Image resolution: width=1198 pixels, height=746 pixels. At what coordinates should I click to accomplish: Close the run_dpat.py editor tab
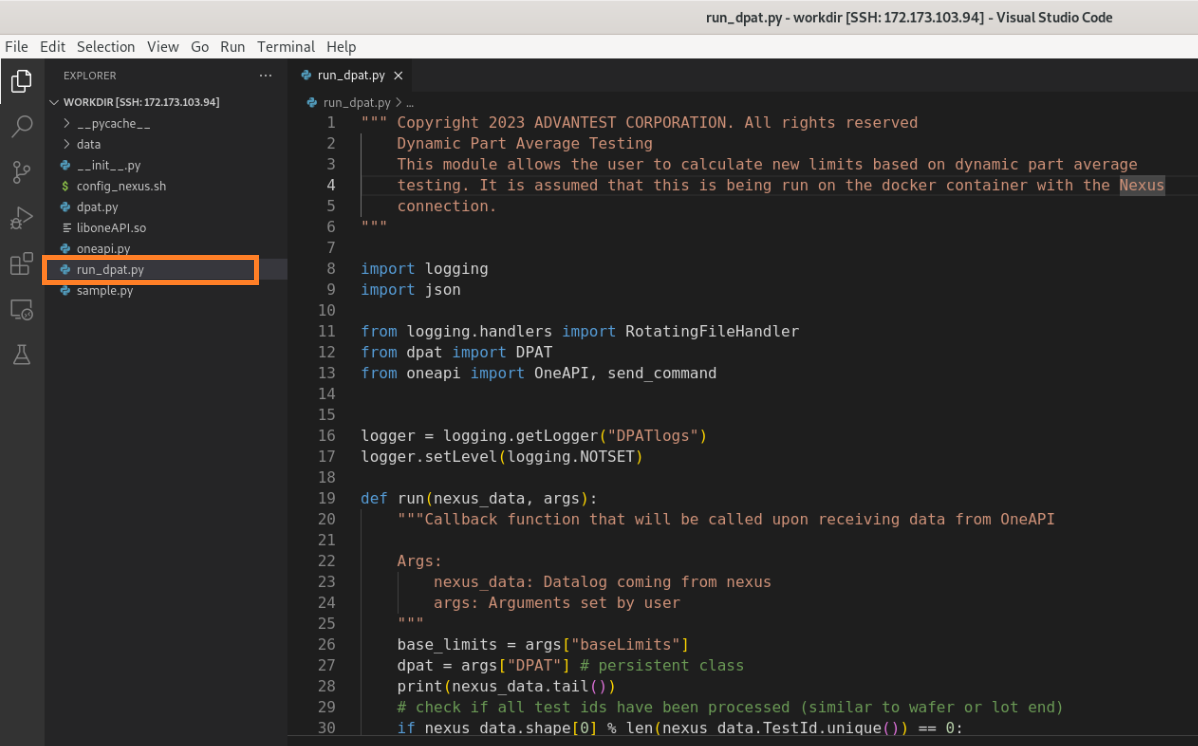398,76
